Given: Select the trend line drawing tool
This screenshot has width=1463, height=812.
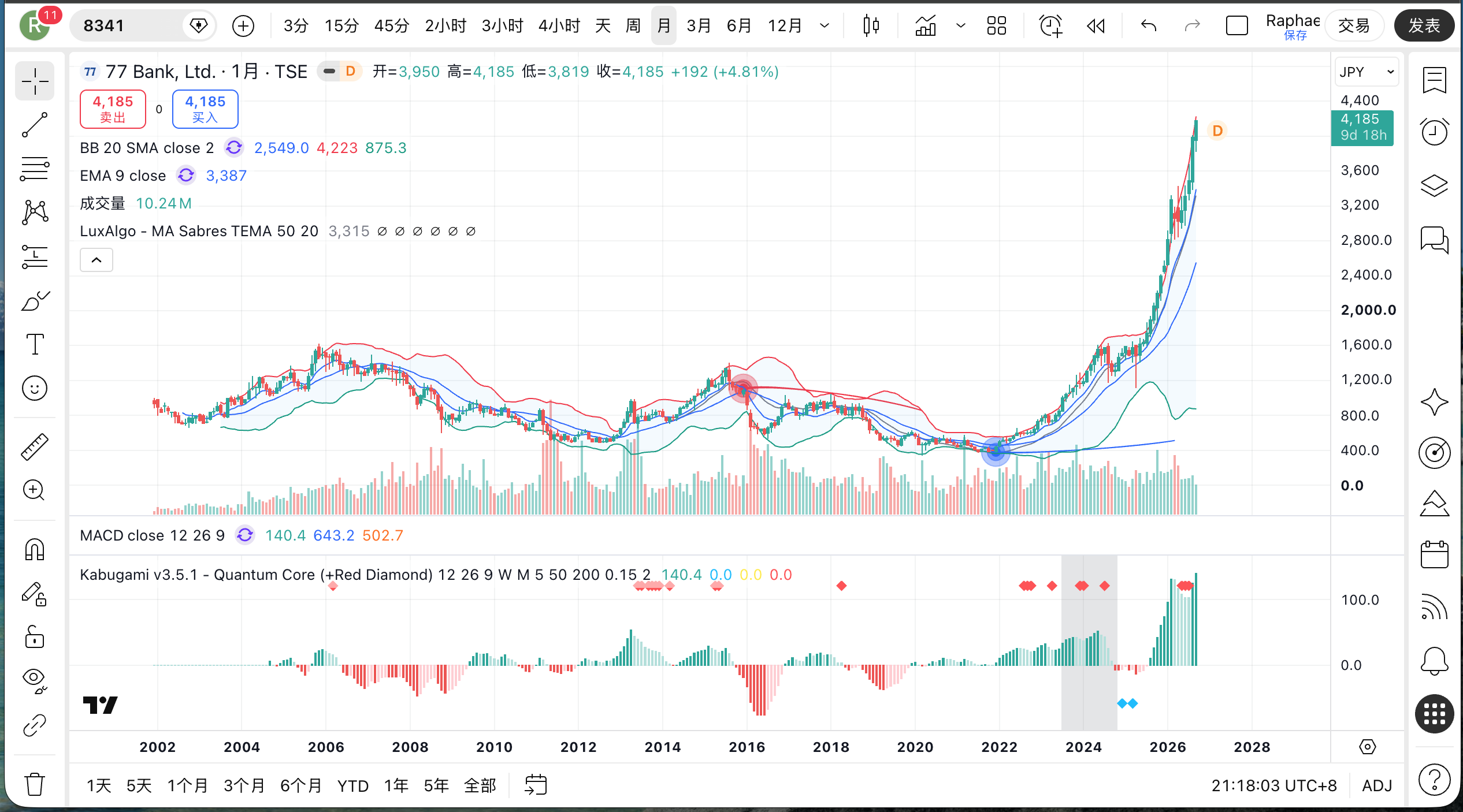Looking at the screenshot, I should point(35,125).
